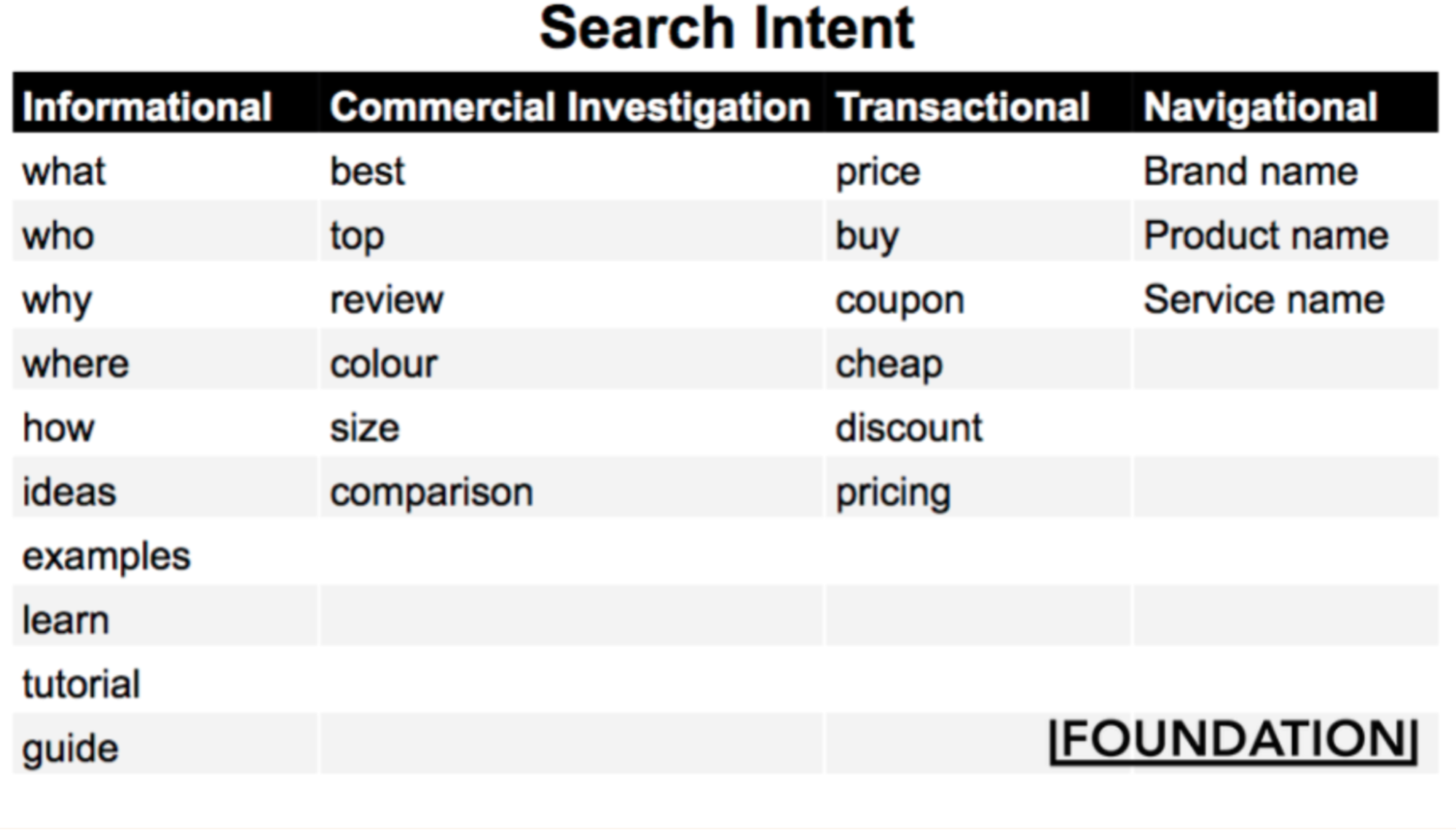
Task: Click the 'Service name' cell
Action: point(1264,299)
